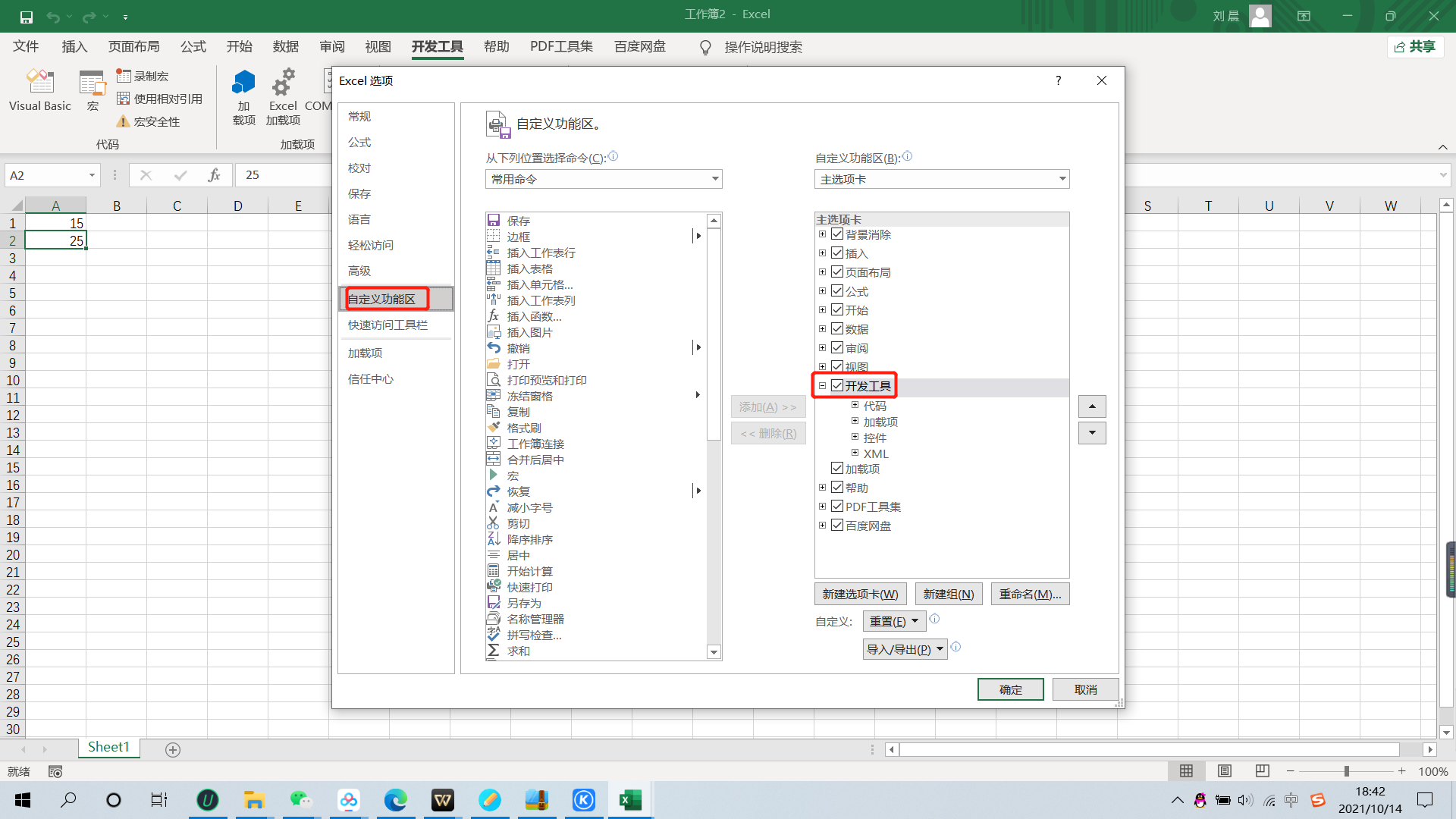
Task: Click macro recording icon in status bar
Action: pos(55,771)
